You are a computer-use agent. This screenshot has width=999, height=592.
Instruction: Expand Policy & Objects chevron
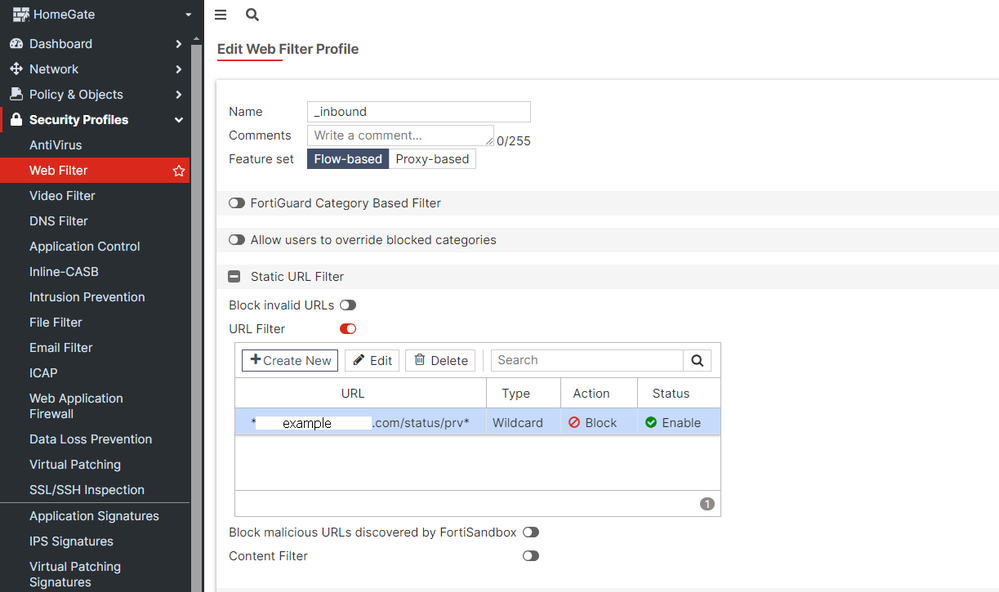(178, 94)
